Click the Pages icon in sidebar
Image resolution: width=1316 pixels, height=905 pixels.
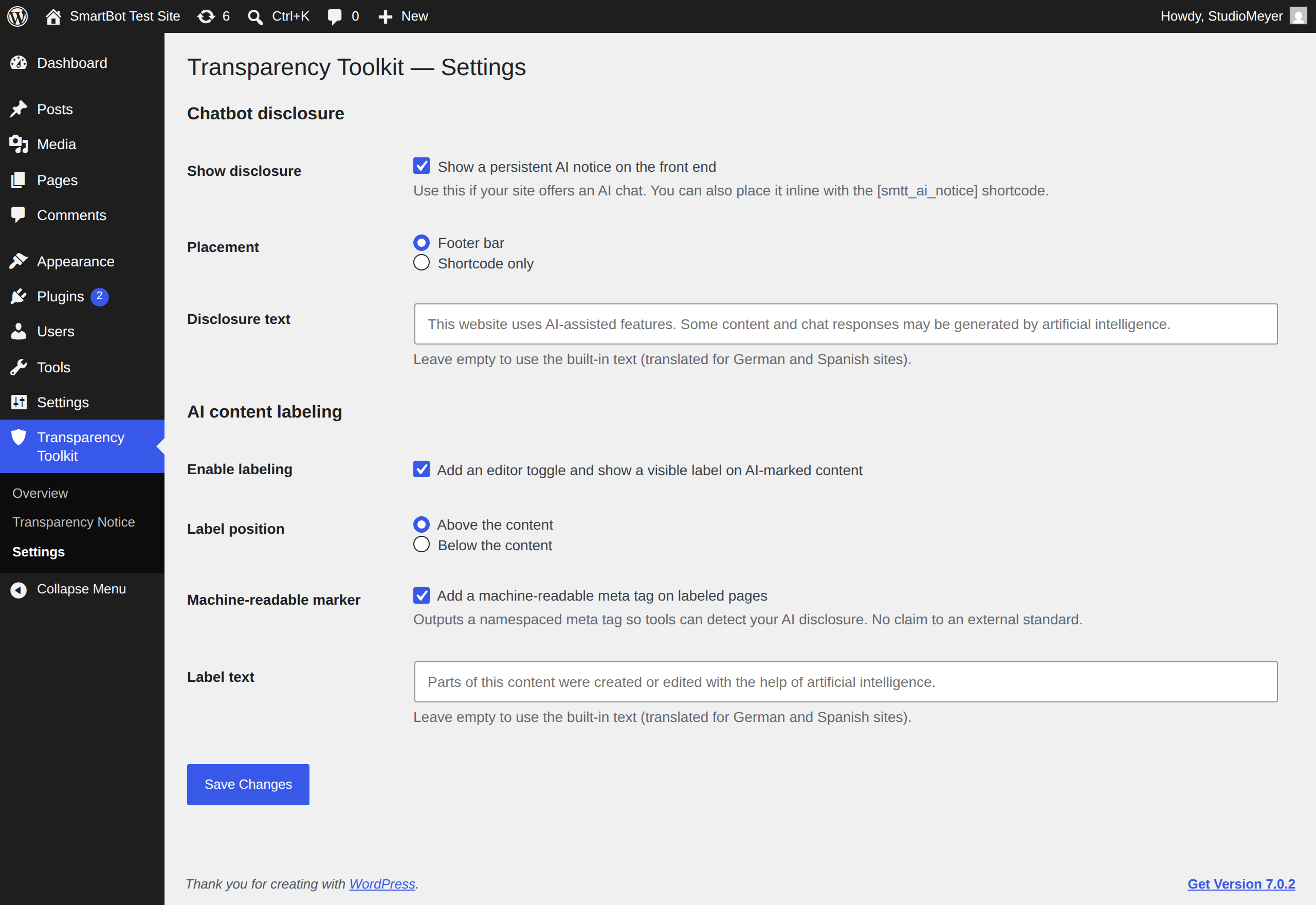[19, 180]
